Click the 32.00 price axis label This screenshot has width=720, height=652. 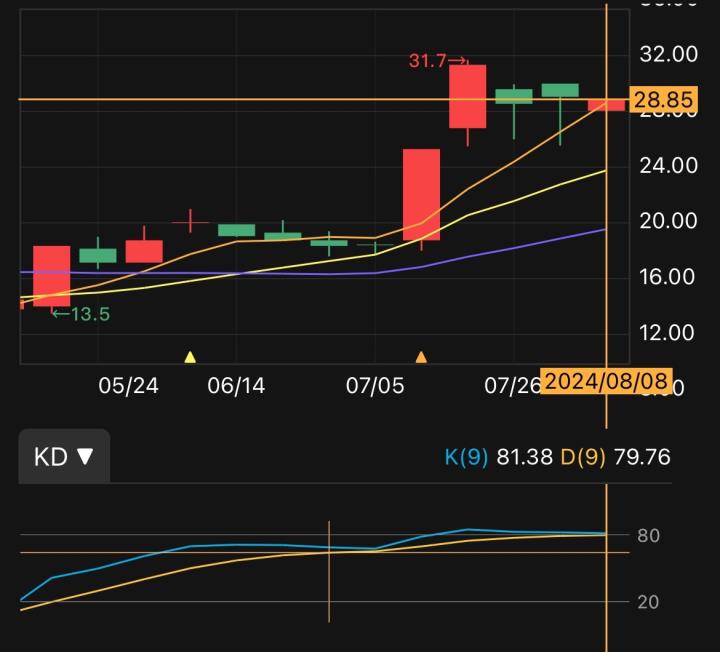(669, 54)
